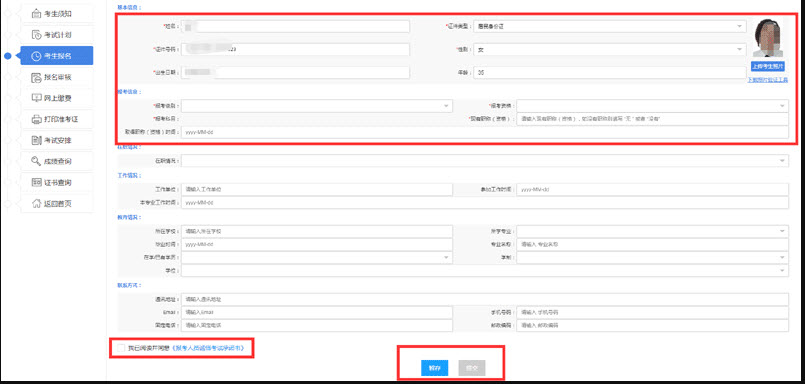The image size is (805, 384).
Task: Focus the 姓名 input field
Action: tap(295, 26)
